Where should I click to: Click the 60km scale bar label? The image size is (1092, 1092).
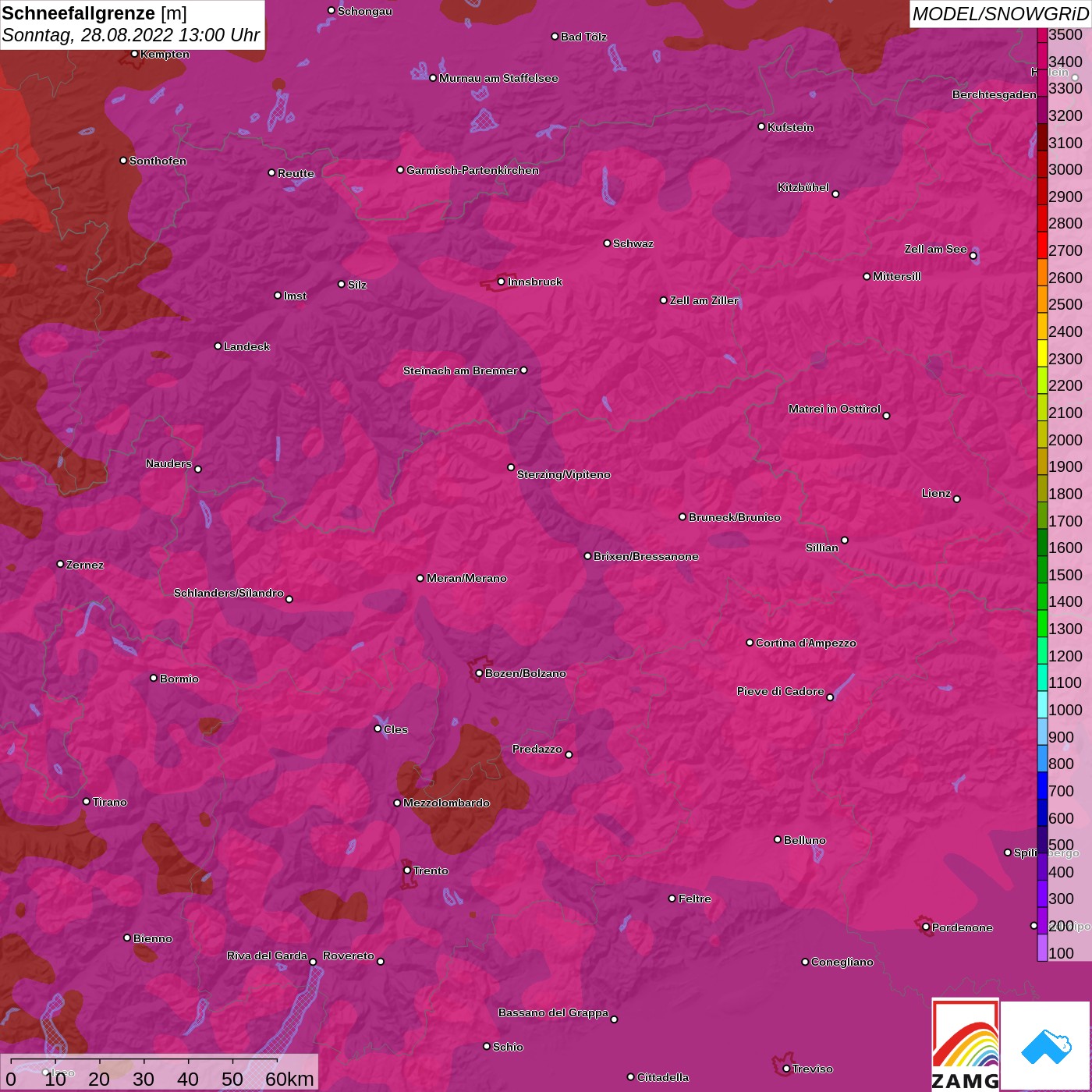tap(289, 1079)
